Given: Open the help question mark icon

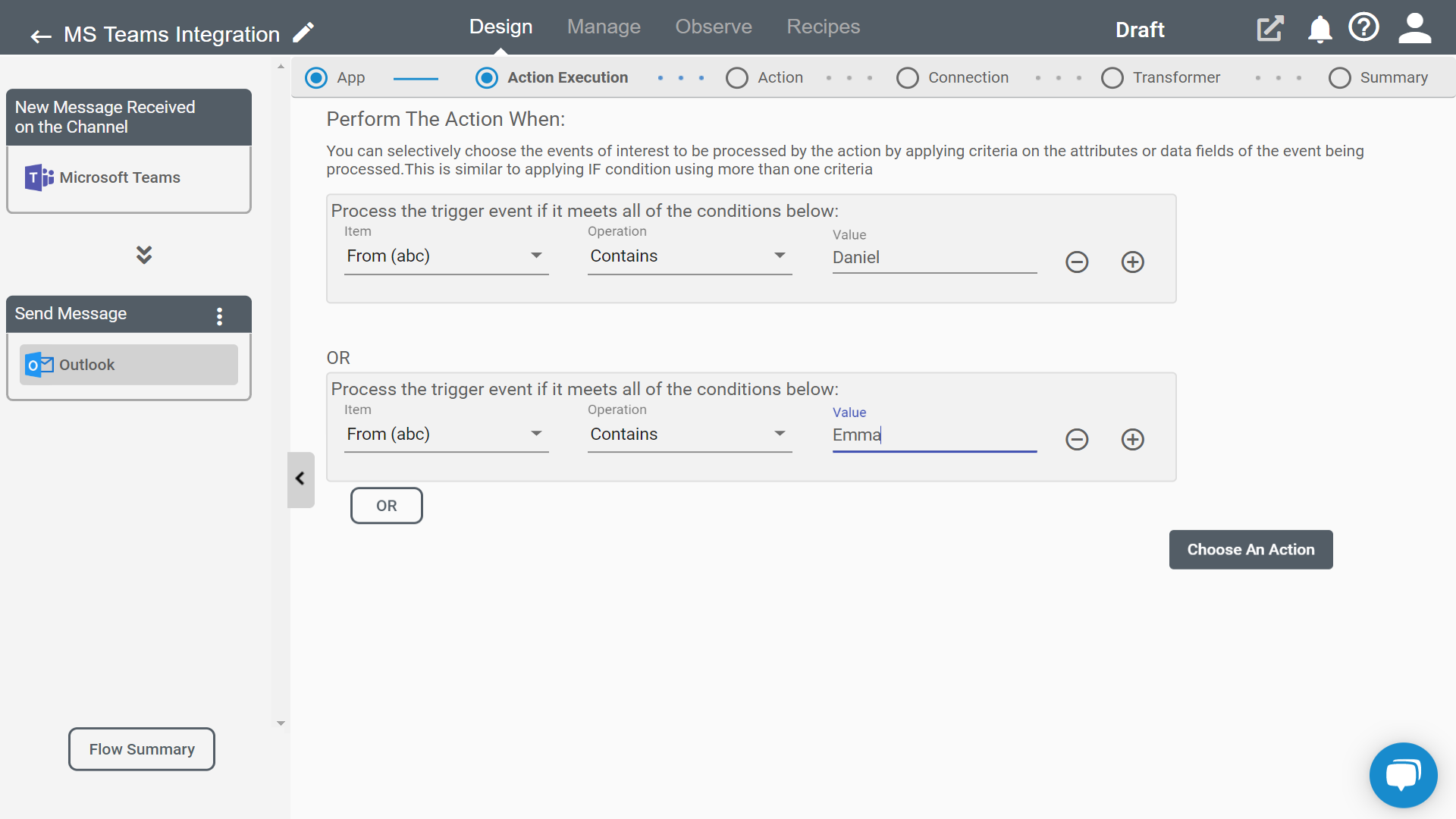Looking at the screenshot, I should (1363, 27).
